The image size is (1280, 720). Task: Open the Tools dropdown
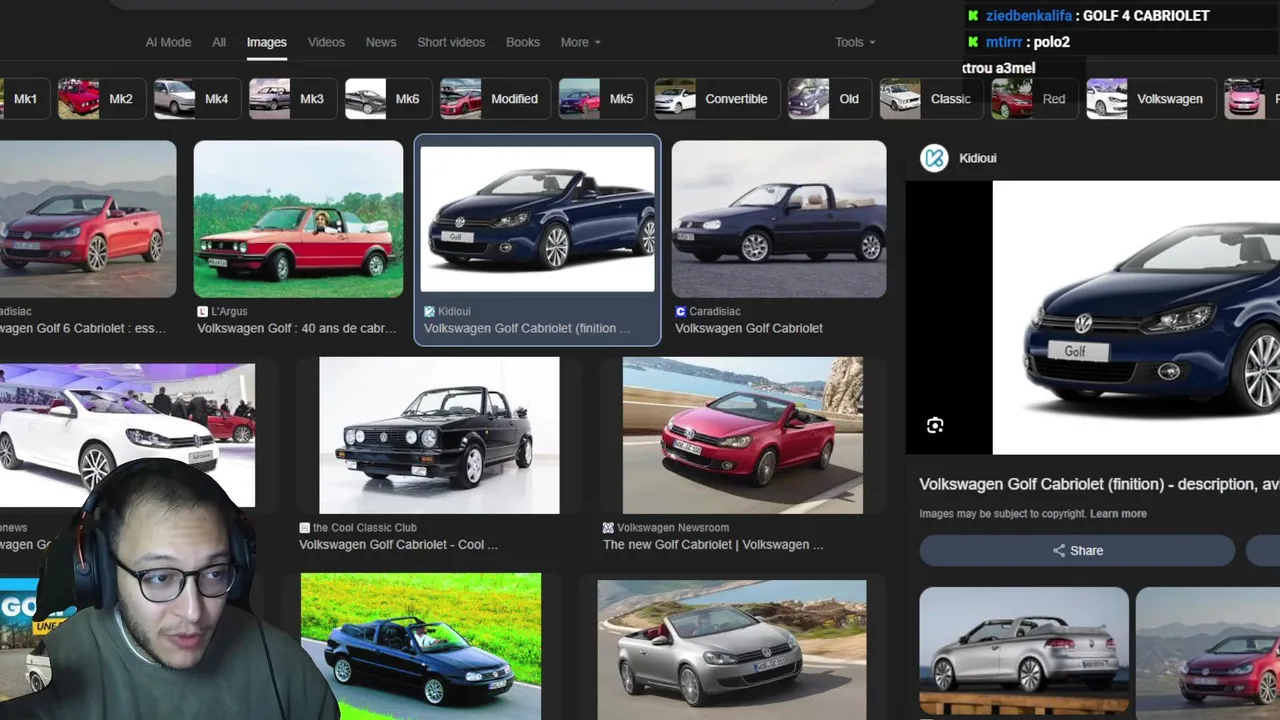(855, 42)
